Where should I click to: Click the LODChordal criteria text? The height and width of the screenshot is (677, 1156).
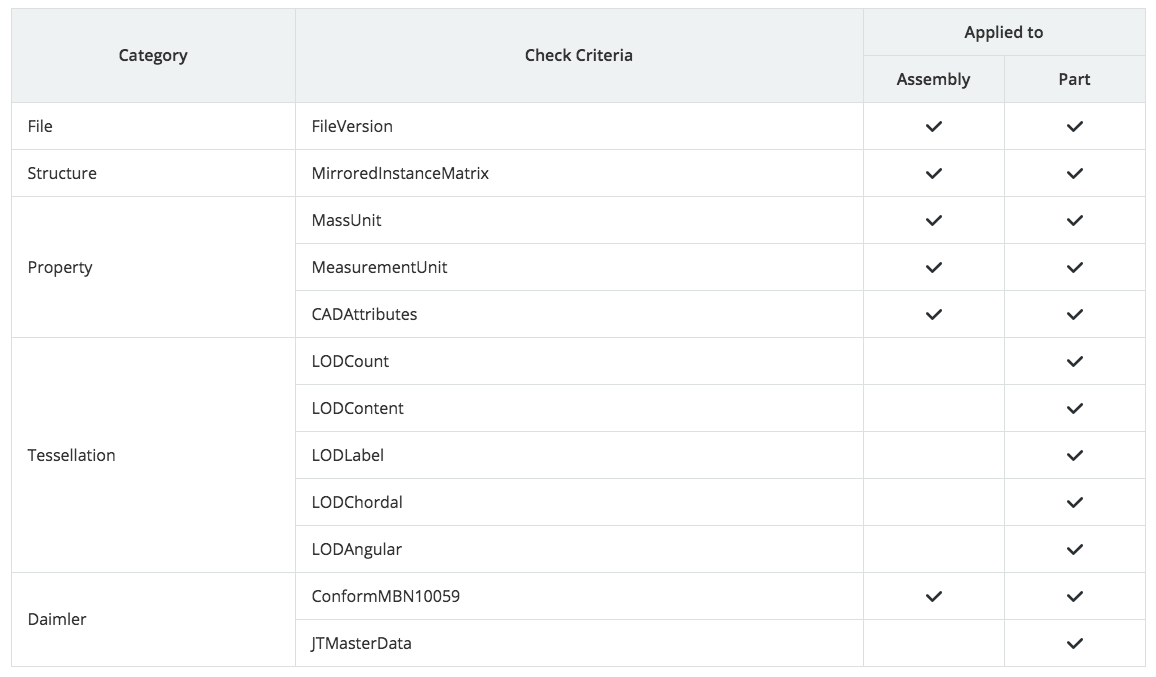[x=357, y=502]
